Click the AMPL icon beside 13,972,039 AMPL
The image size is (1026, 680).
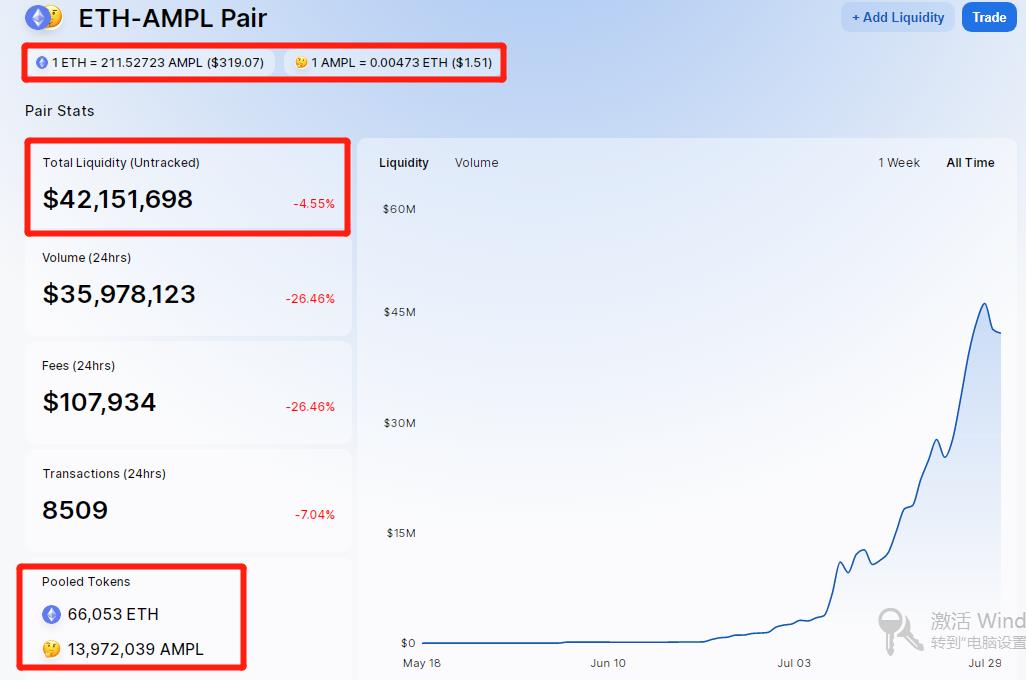pos(52,649)
